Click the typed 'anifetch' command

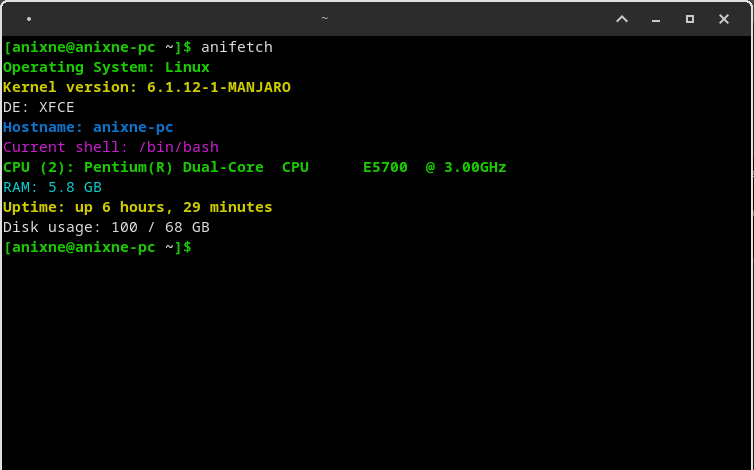pos(237,47)
